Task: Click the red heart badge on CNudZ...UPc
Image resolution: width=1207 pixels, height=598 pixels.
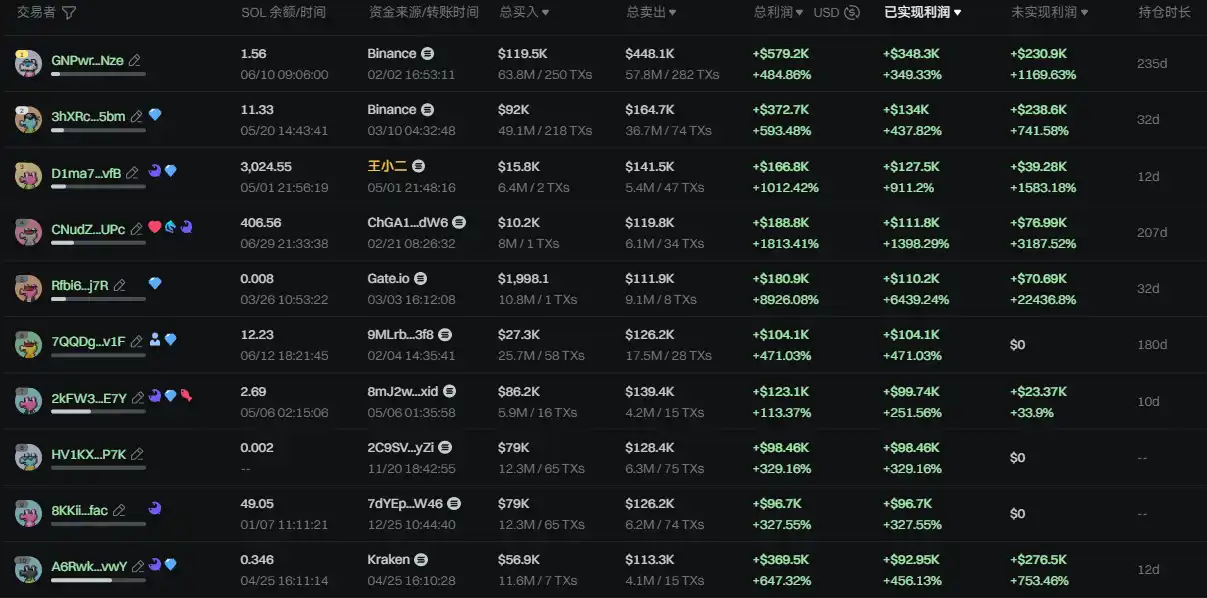Action: tap(154, 228)
